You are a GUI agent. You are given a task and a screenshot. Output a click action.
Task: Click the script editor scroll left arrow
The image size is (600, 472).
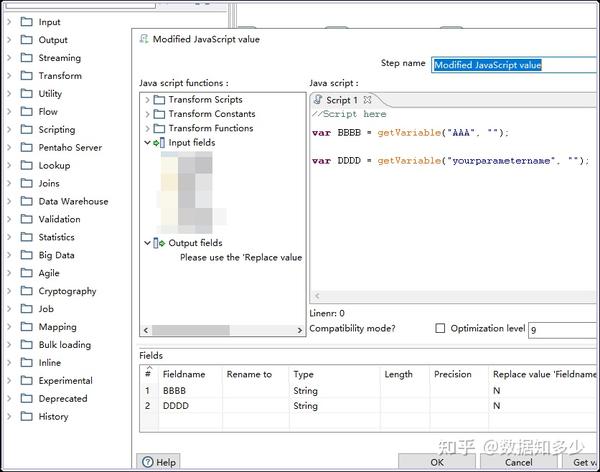point(317,296)
